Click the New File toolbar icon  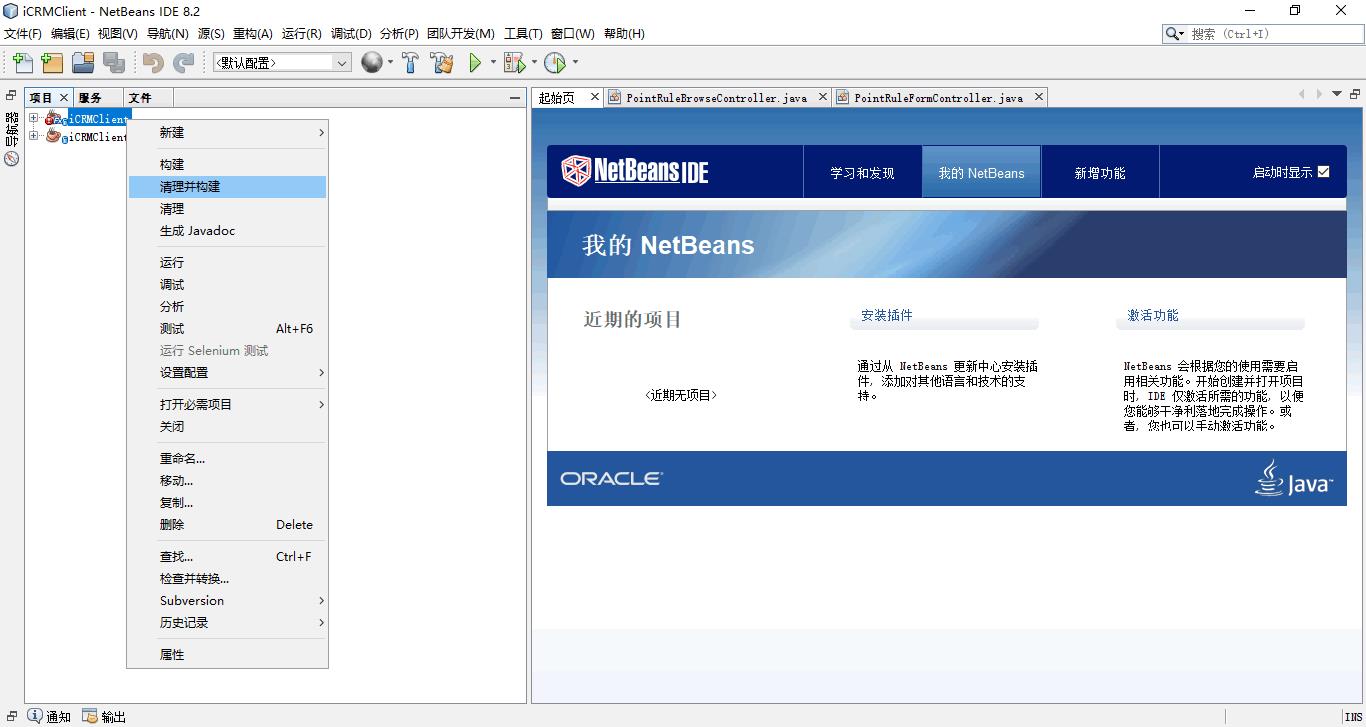22,63
